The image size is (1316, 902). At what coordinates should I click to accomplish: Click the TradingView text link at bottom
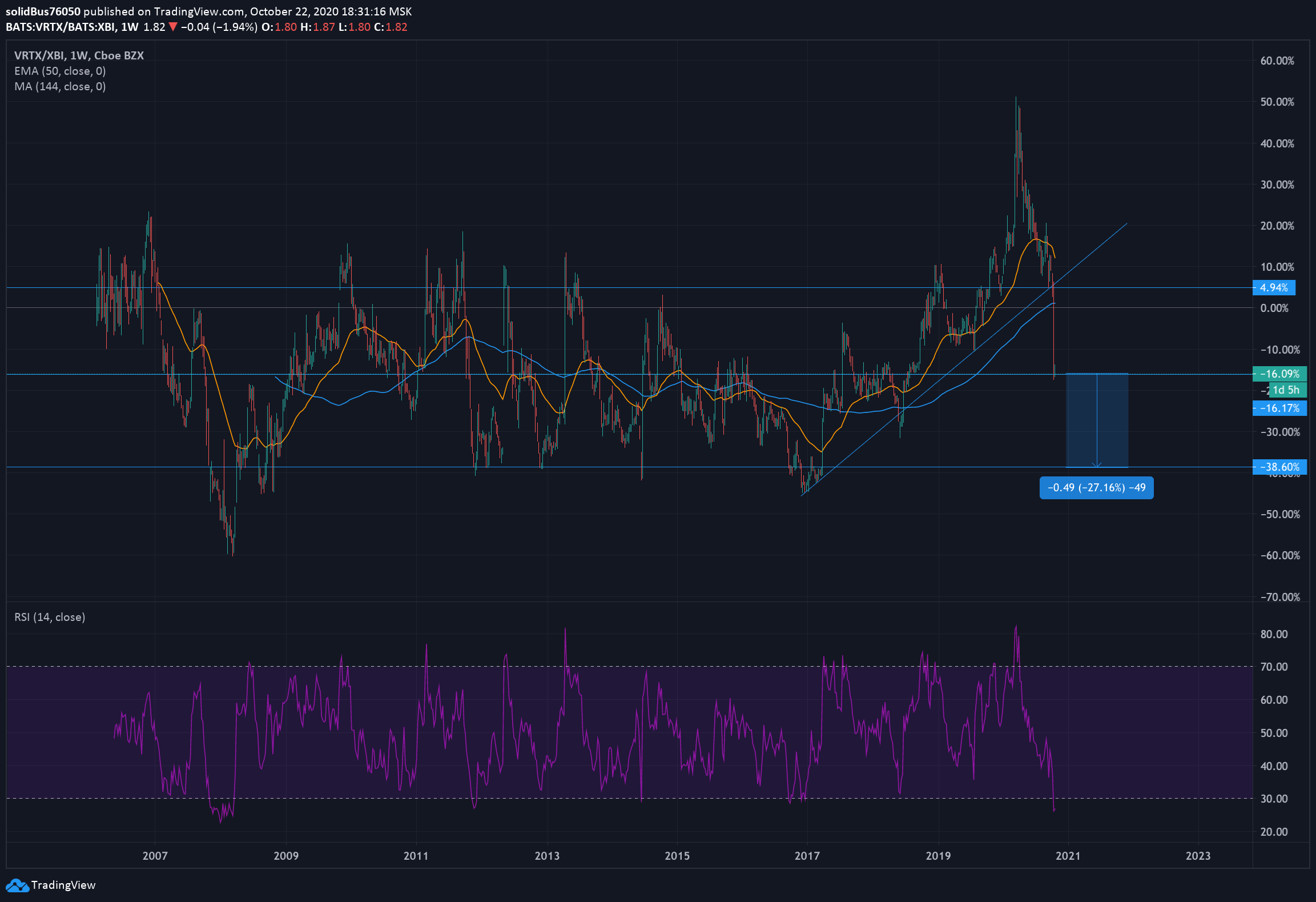coord(63,885)
